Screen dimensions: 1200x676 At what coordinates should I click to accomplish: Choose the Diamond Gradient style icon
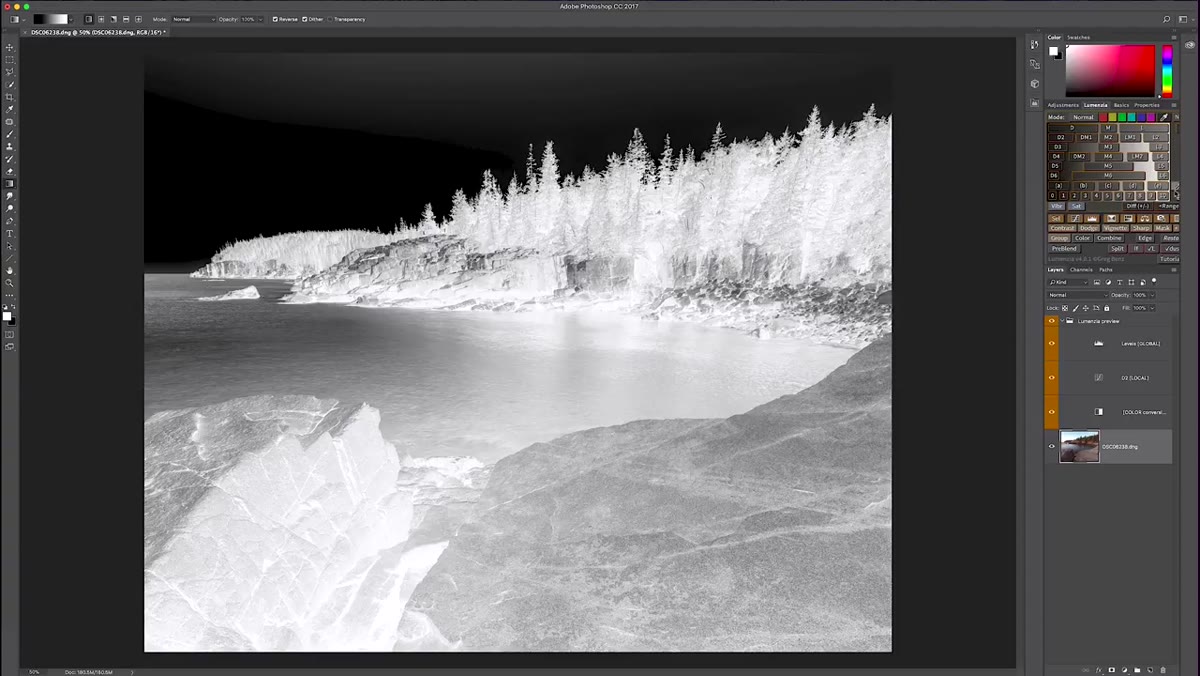pyautogui.click(x=138, y=19)
